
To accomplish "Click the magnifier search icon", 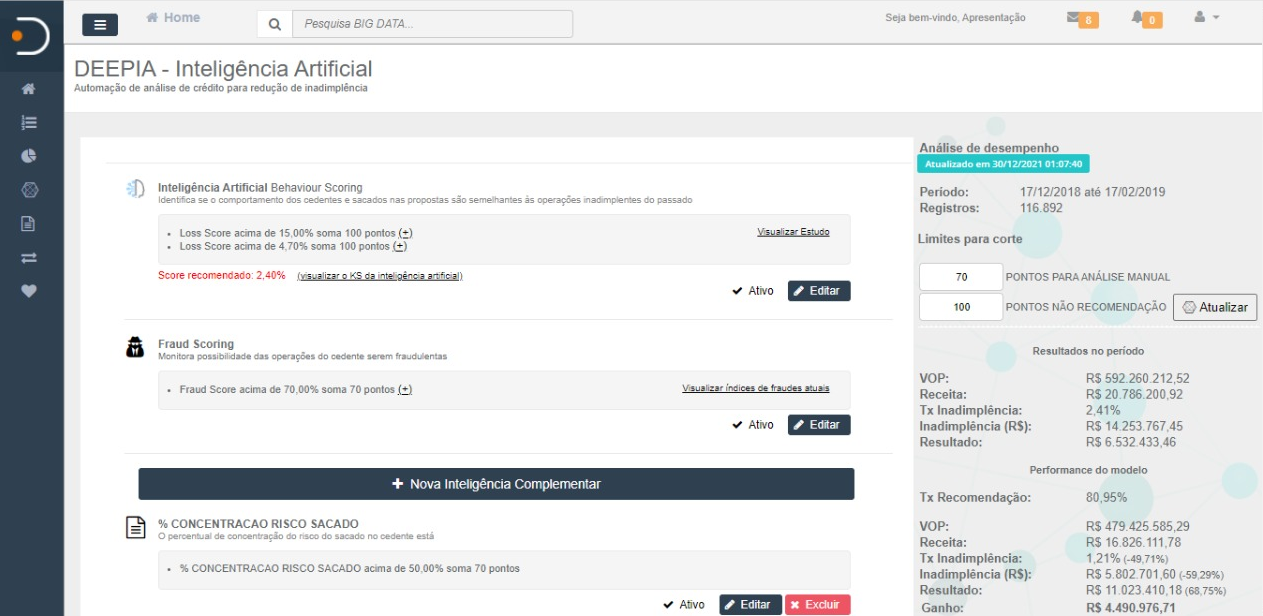I will tap(275, 24).
